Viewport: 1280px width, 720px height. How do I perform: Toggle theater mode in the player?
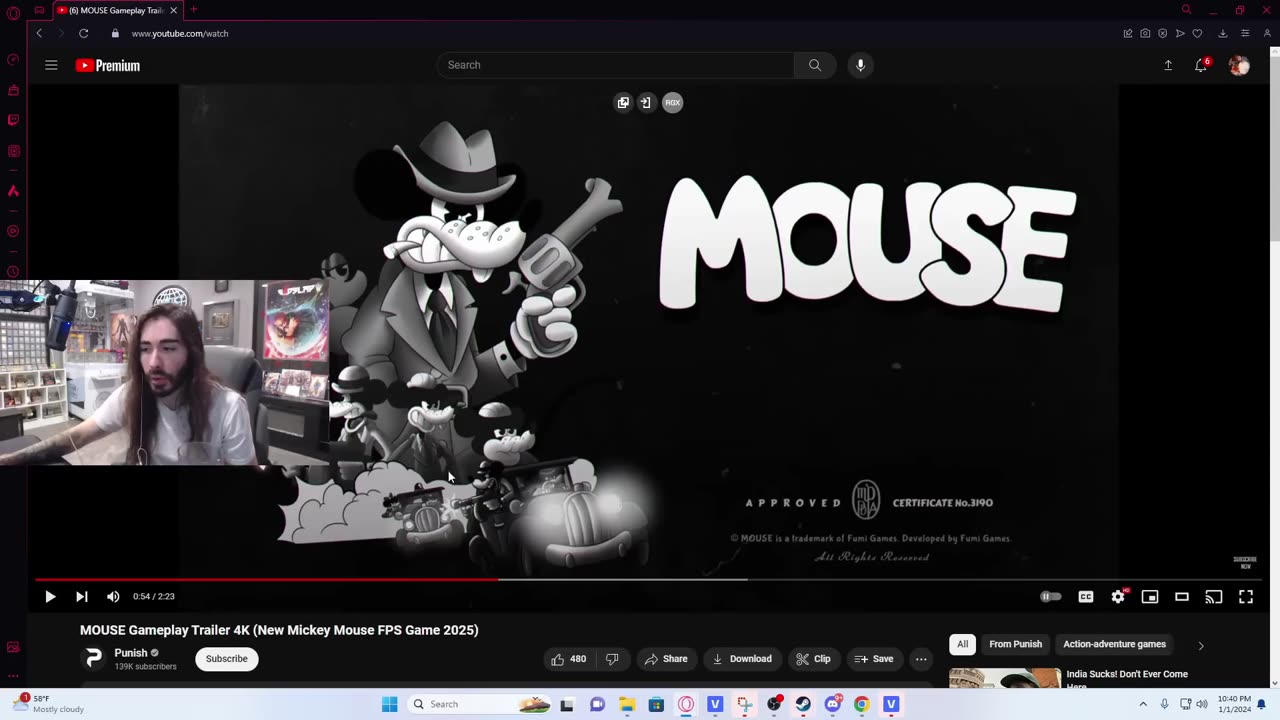(1182, 597)
